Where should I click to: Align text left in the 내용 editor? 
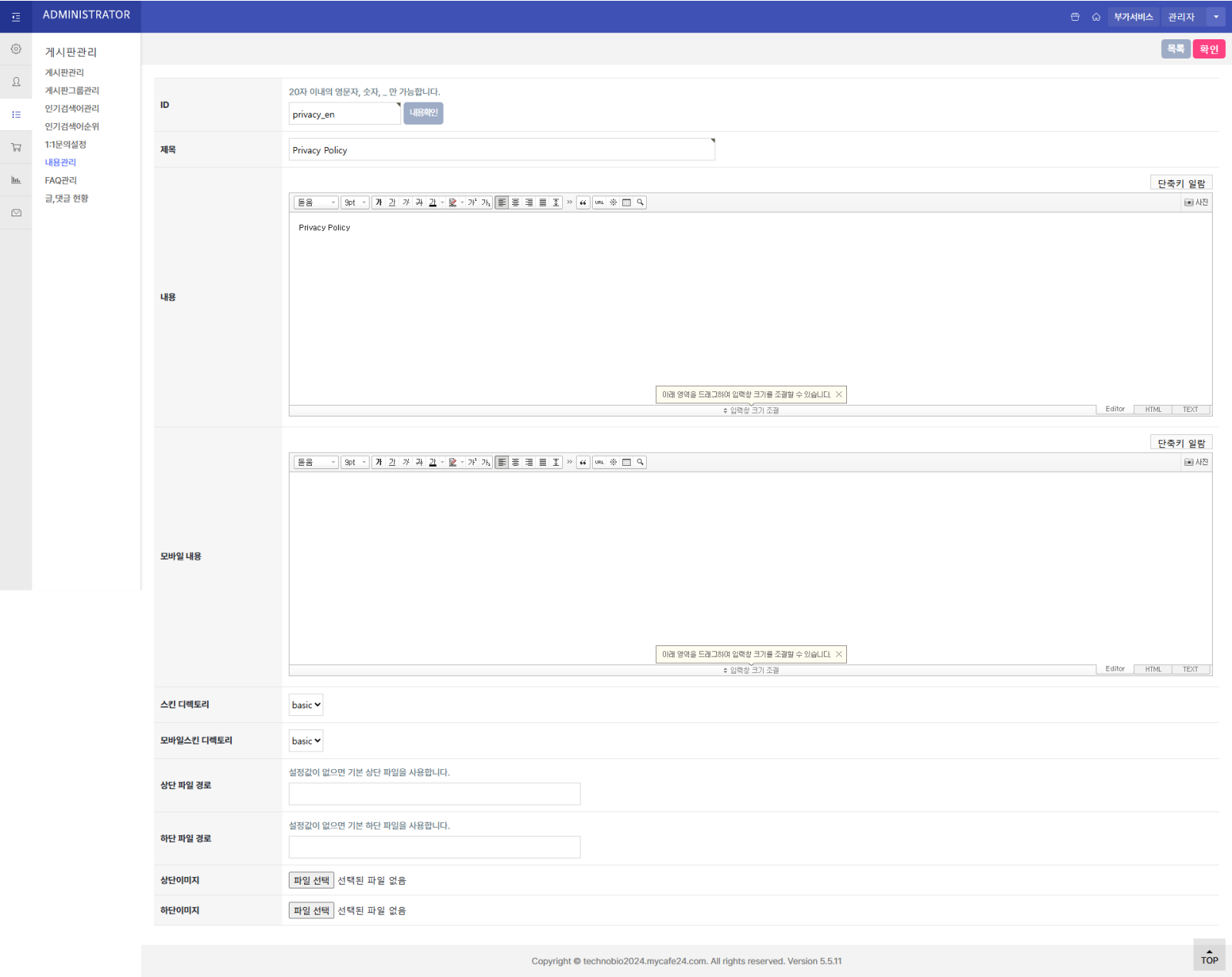click(x=502, y=202)
